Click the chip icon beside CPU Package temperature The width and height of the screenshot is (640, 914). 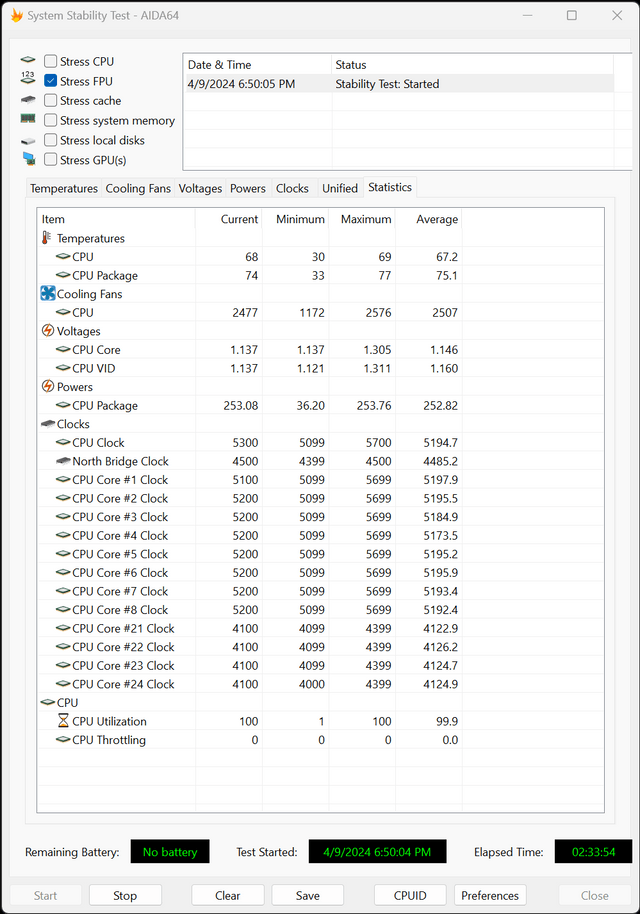point(63,275)
